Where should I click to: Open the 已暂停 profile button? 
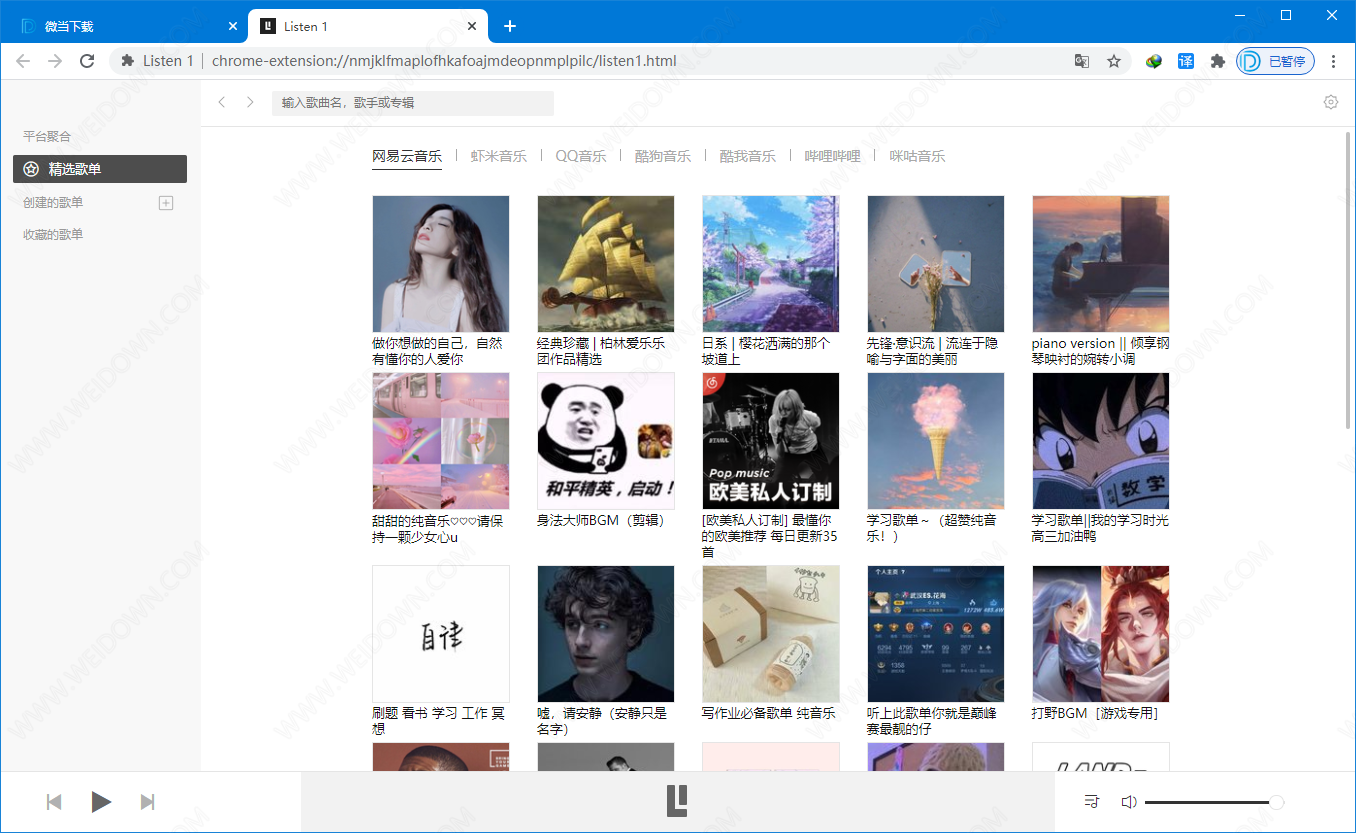click(x=1275, y=61)
